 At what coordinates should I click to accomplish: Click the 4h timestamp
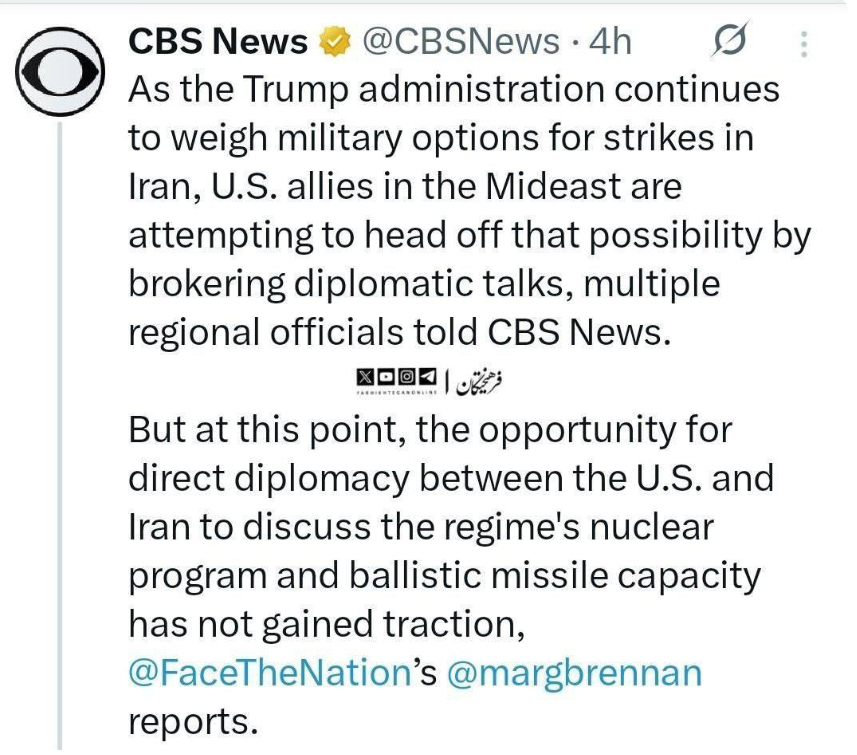610,42
